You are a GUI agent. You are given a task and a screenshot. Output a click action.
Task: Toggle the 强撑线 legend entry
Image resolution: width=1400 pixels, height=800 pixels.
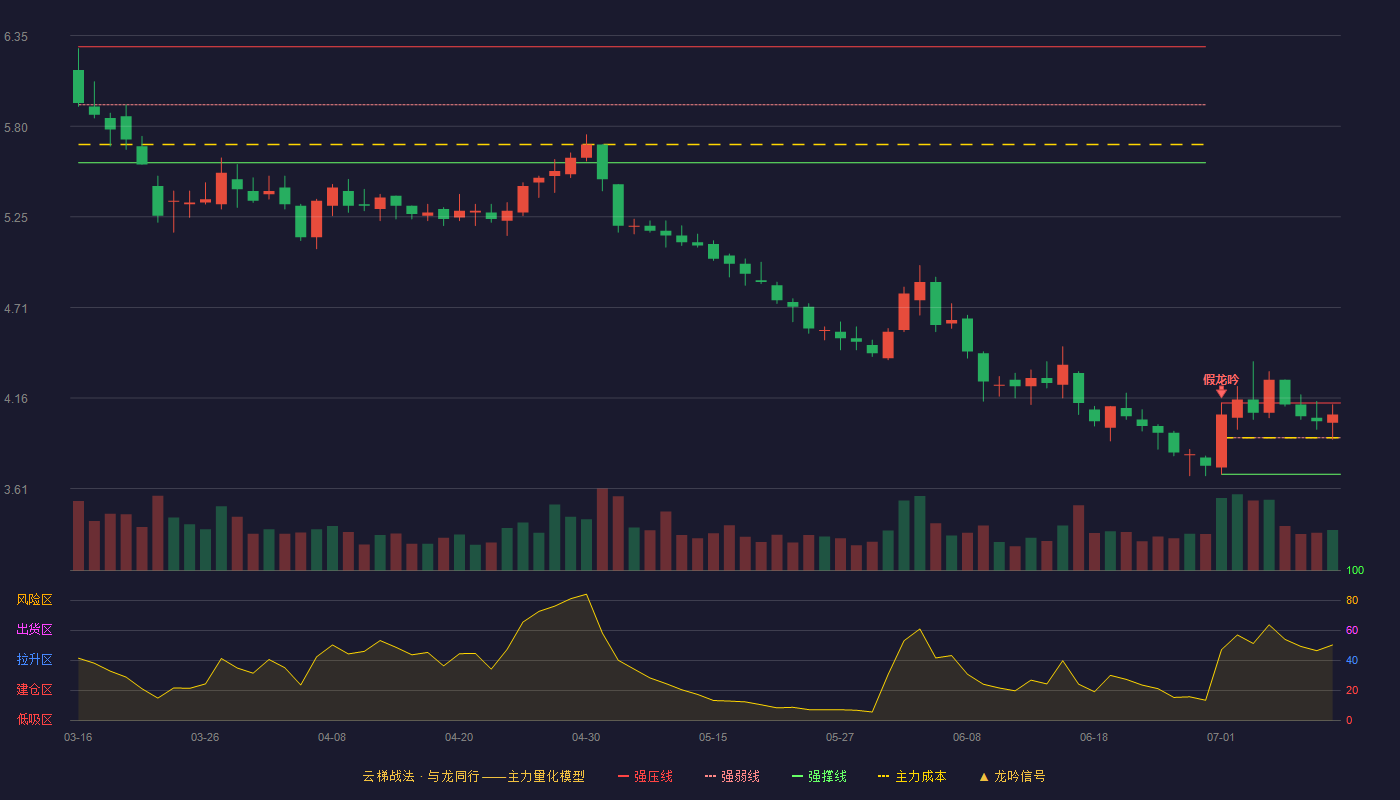pos(819,776)
